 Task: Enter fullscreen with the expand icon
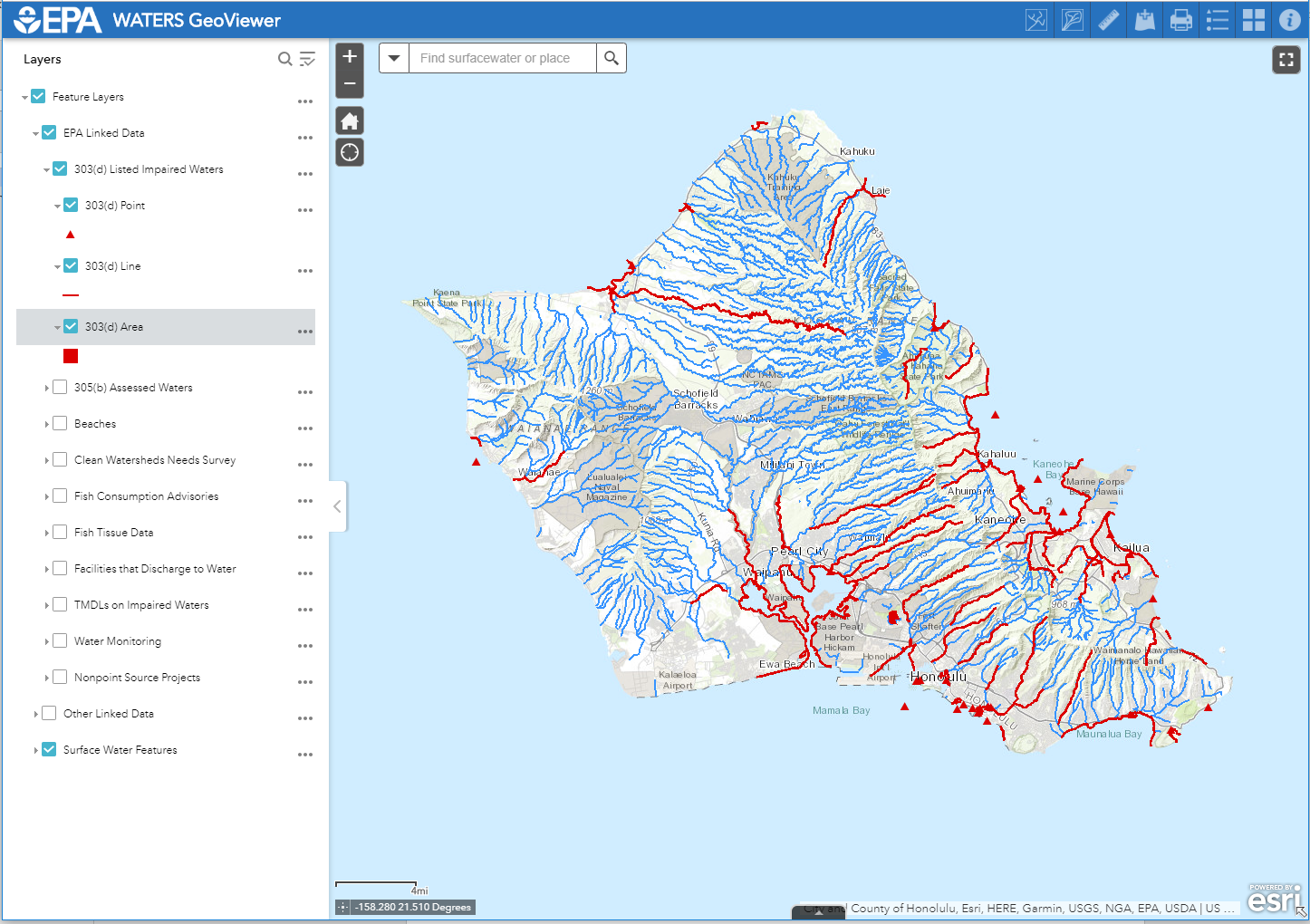click(x=1286, y=60)
